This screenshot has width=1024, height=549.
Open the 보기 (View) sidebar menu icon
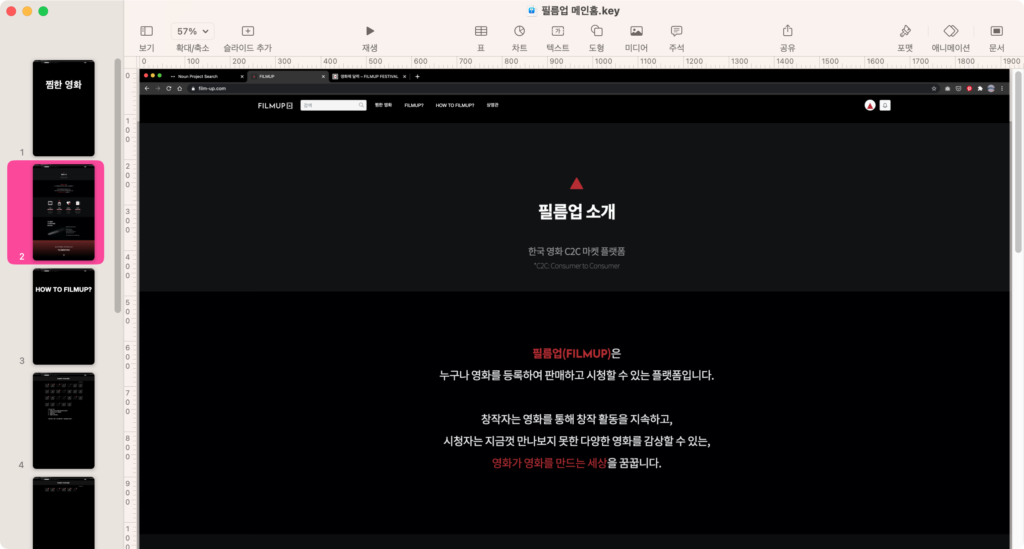click(x=146, y=31)
